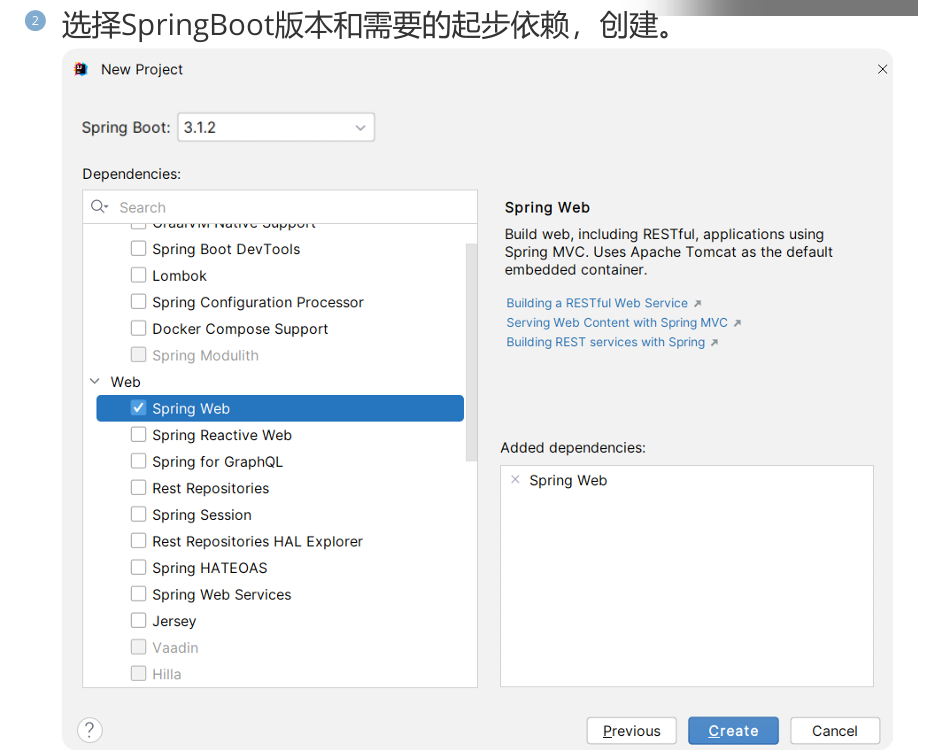Click the Cancel button

coord(835,731)
